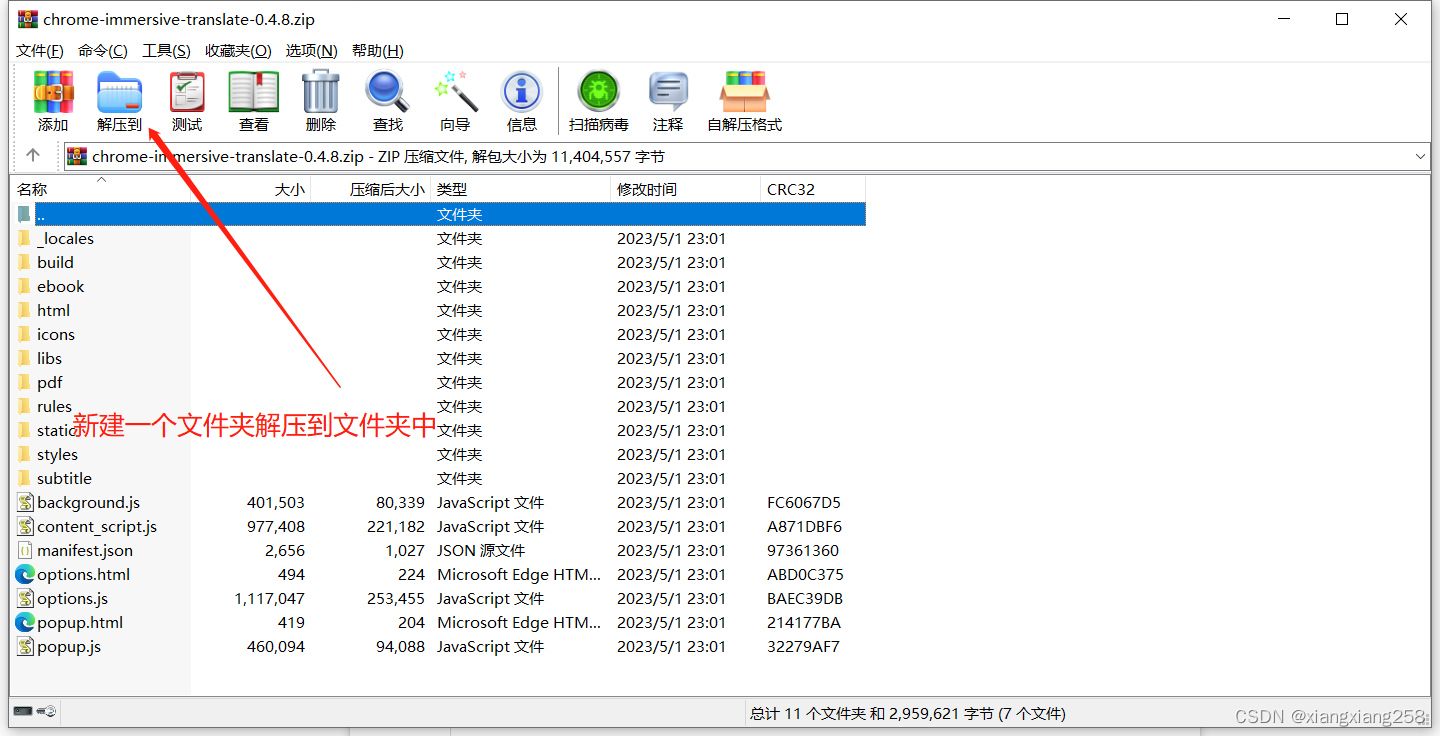Click the 自解压格式 (SFX) toolbar icon
The width and height of the screenshot is (1440, 736).
(x=744, y=92)
